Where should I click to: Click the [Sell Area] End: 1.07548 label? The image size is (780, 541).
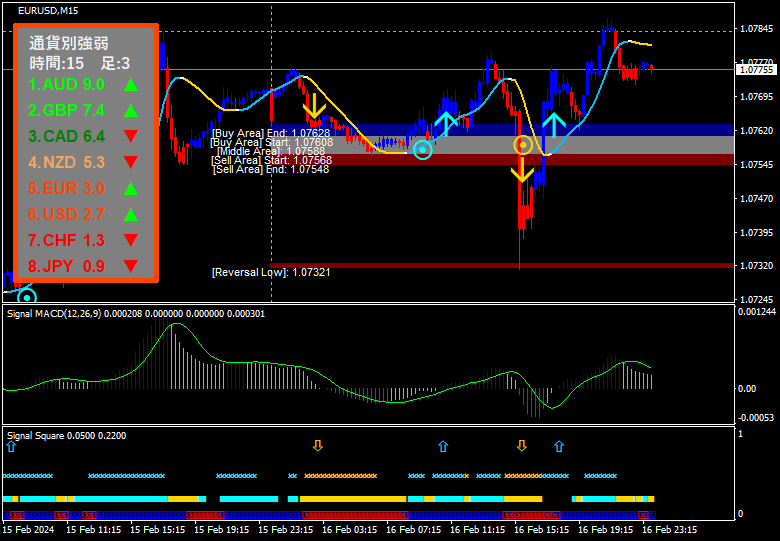point(270,170)
